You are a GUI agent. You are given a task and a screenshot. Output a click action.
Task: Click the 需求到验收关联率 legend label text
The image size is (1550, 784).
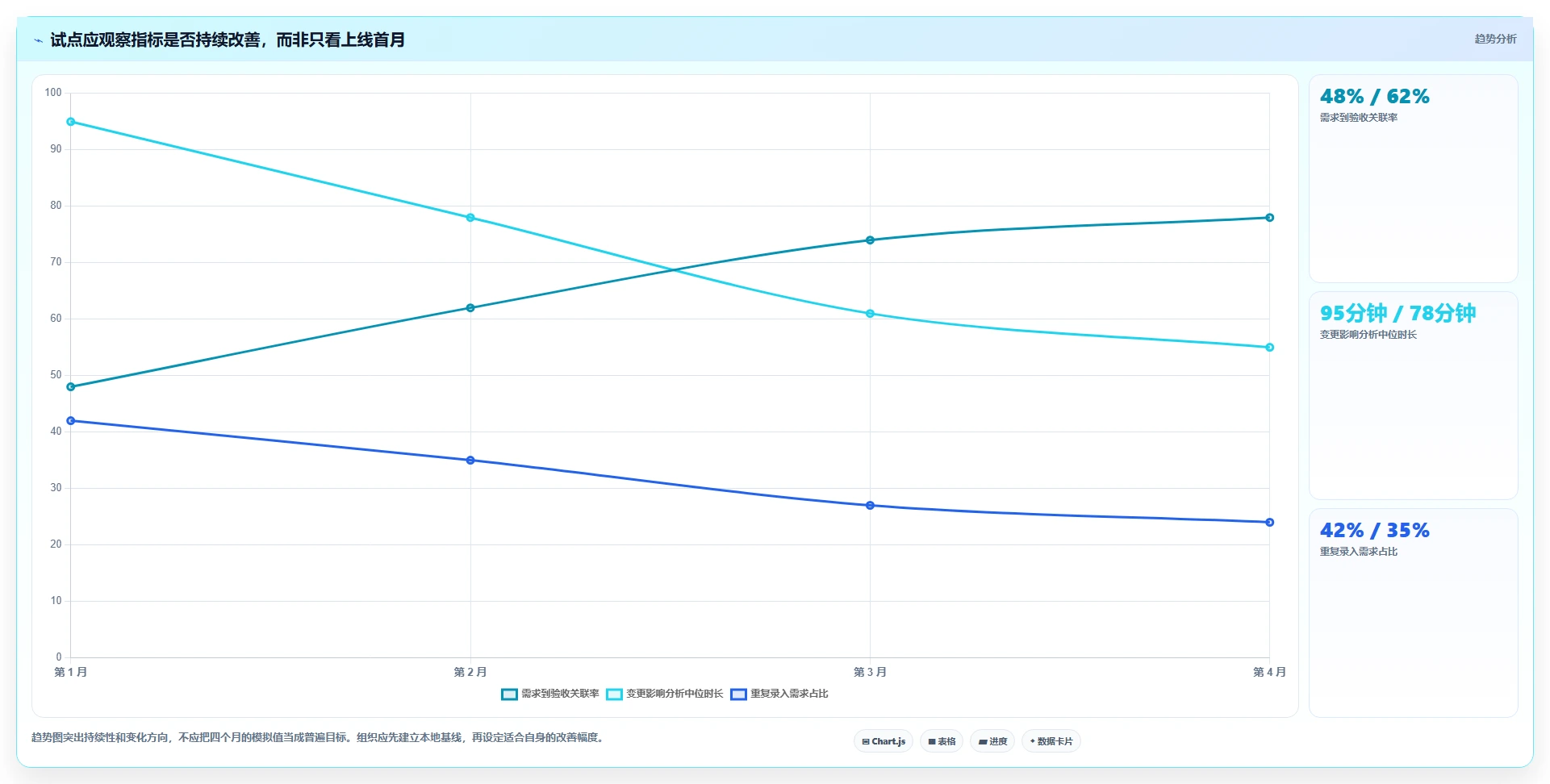[x=560, y=694]
